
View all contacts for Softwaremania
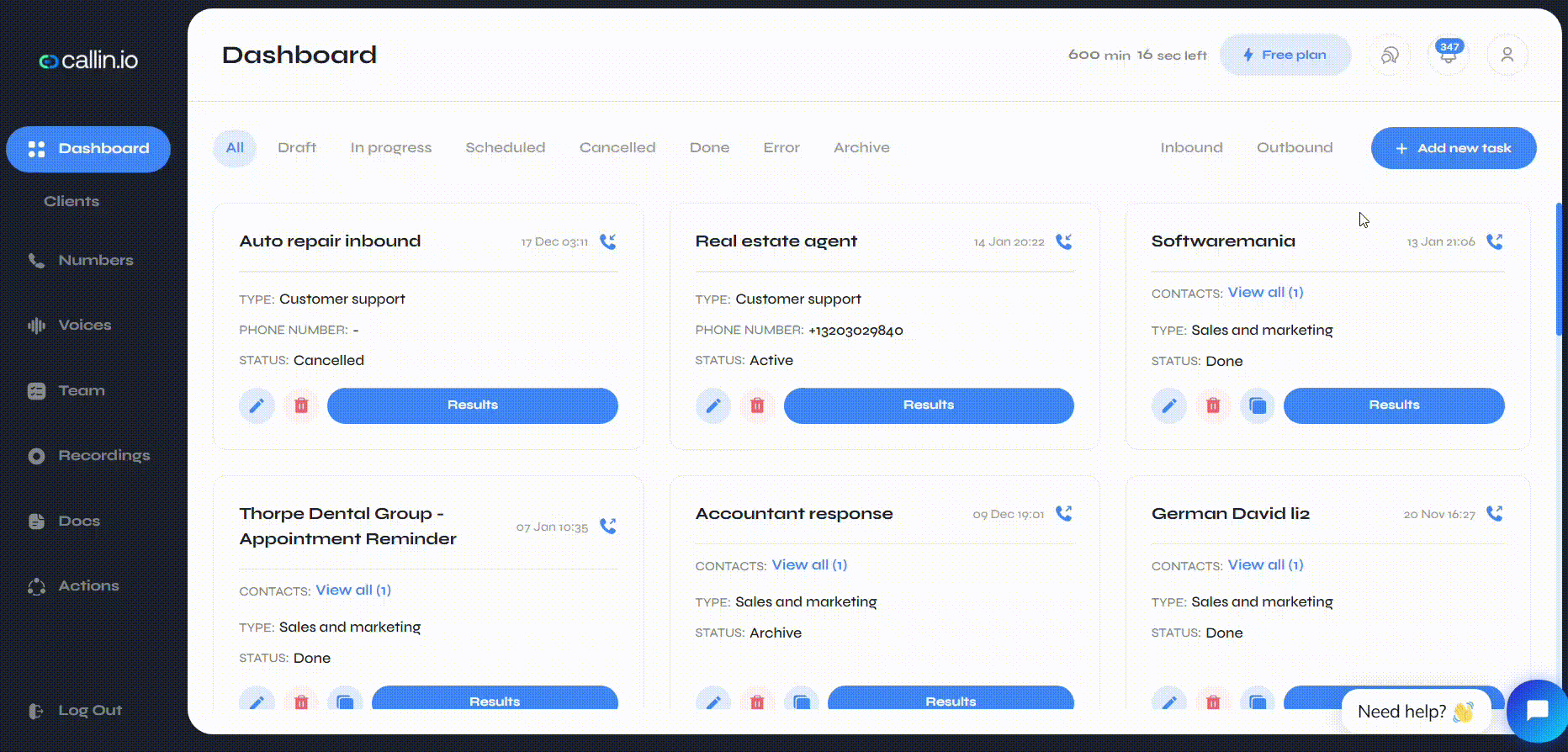coord(1265,293)
